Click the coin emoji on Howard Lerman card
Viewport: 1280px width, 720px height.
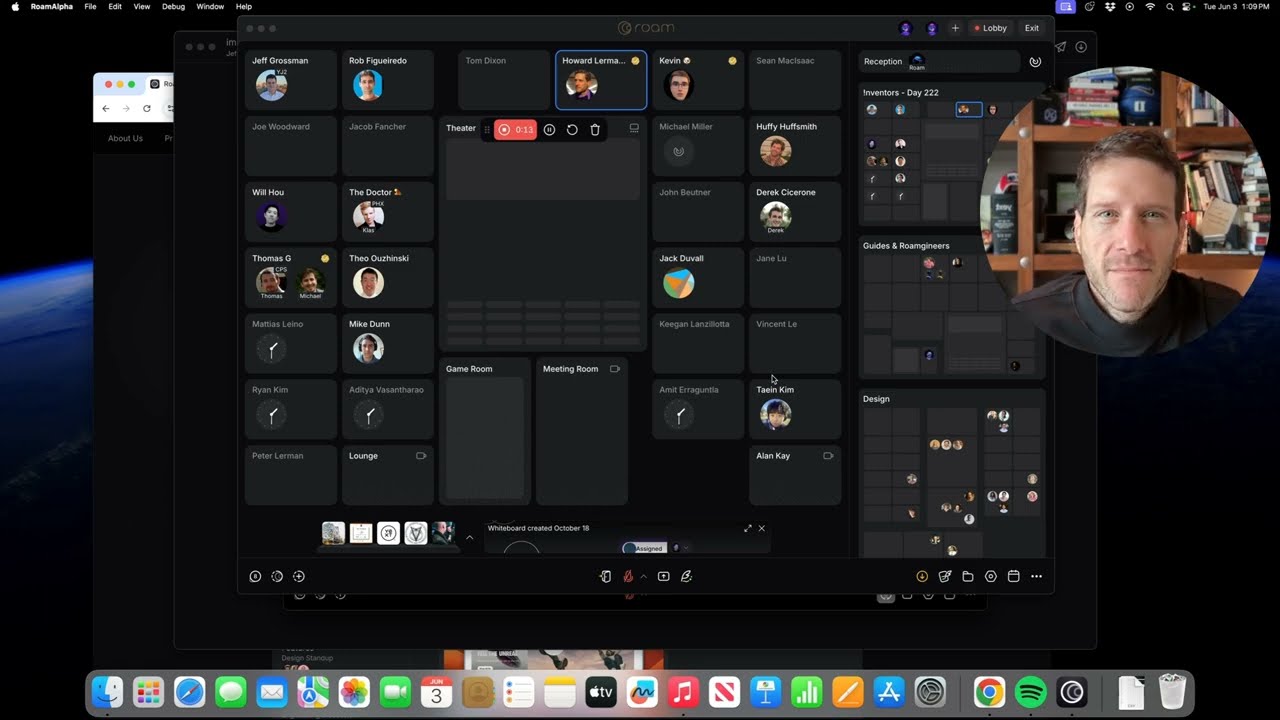635,61
